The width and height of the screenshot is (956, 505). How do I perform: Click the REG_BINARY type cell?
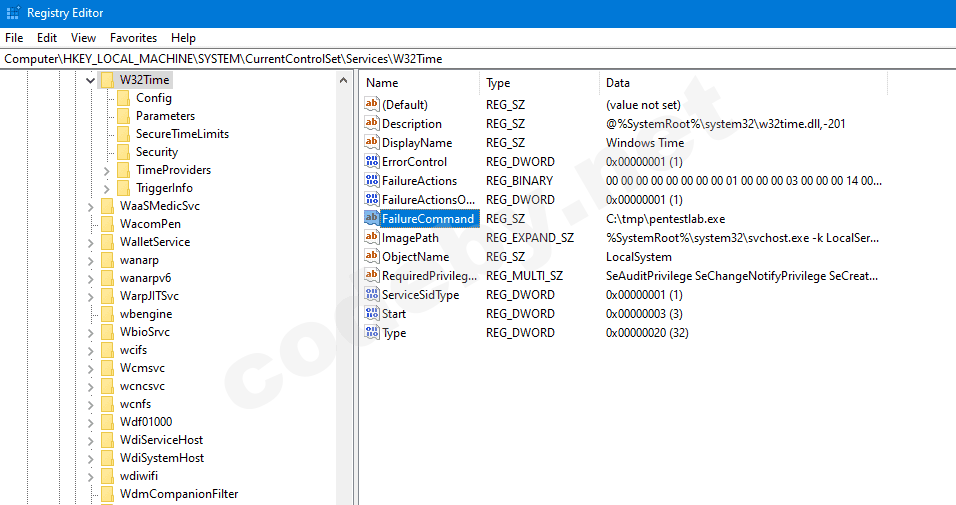point(519,181)
